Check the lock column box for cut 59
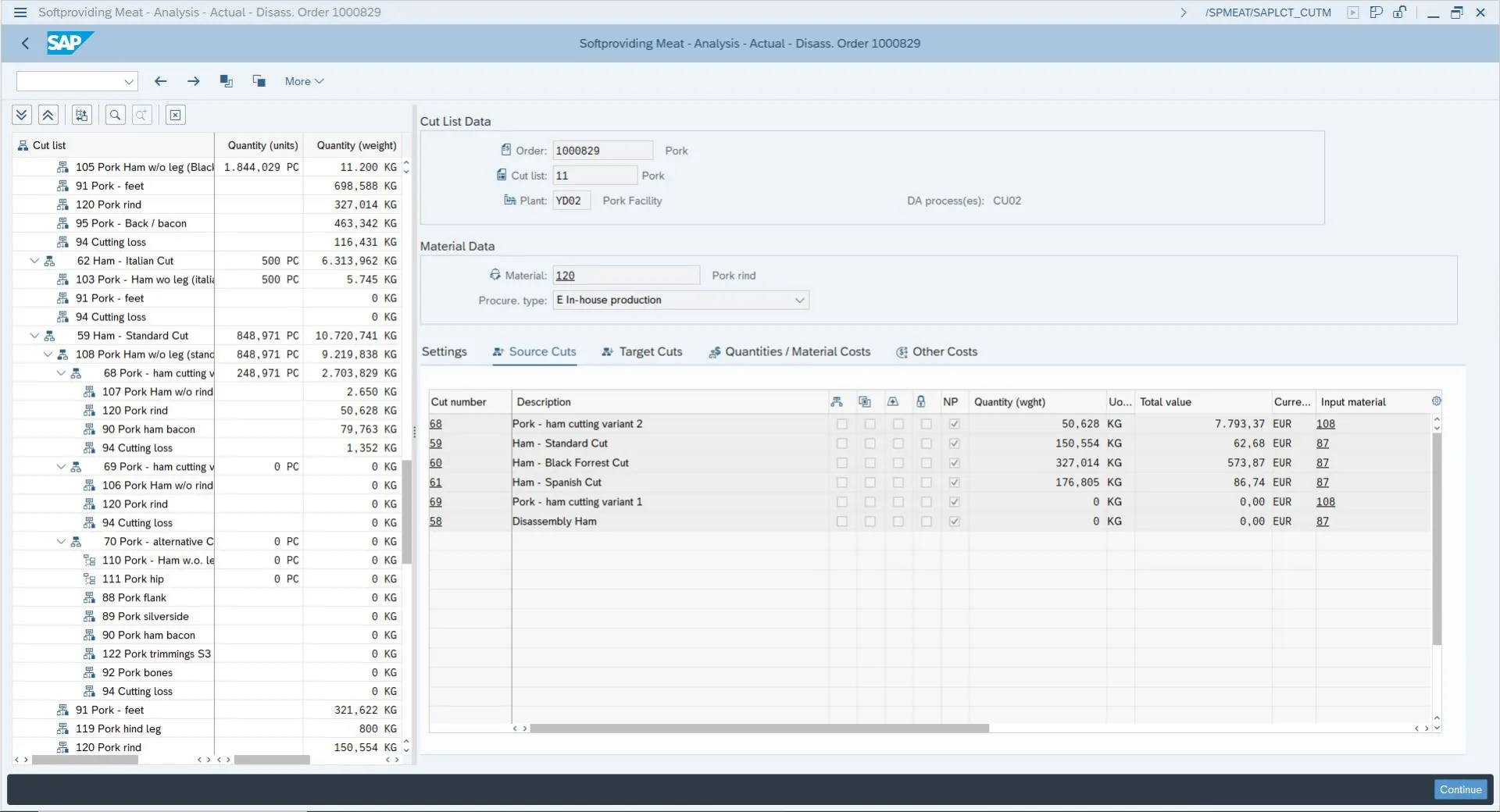 pos(926,443)
